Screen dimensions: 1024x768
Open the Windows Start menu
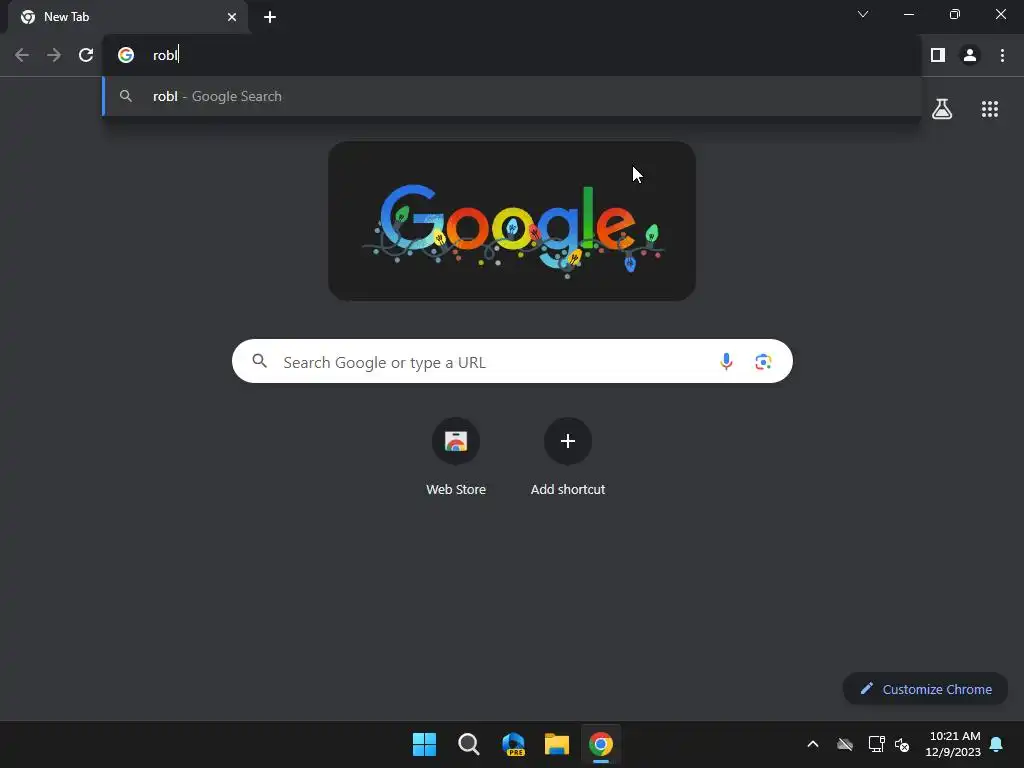(424, 744)
